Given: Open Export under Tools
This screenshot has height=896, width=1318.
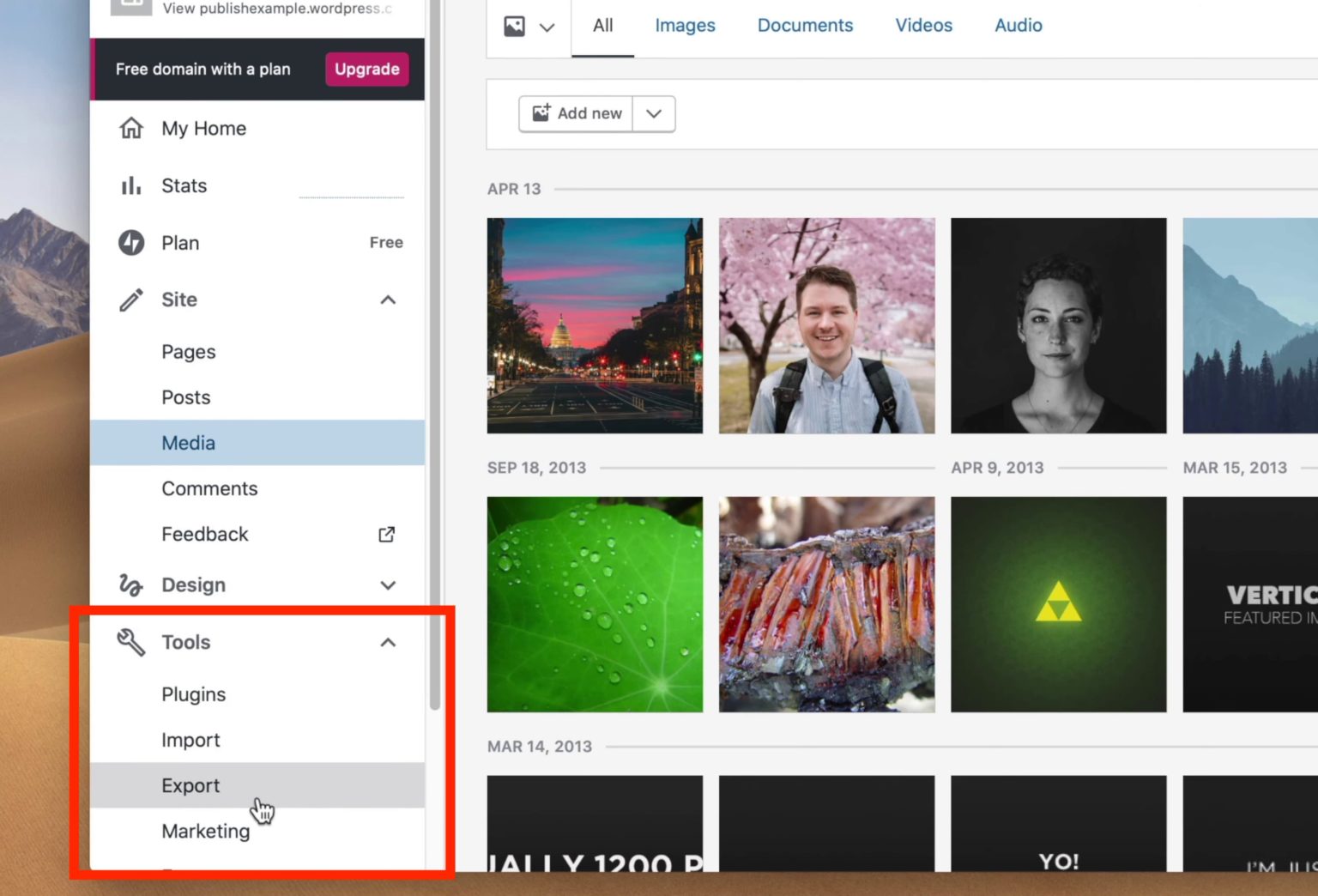Looking at the screenshot, I should 190,785.
